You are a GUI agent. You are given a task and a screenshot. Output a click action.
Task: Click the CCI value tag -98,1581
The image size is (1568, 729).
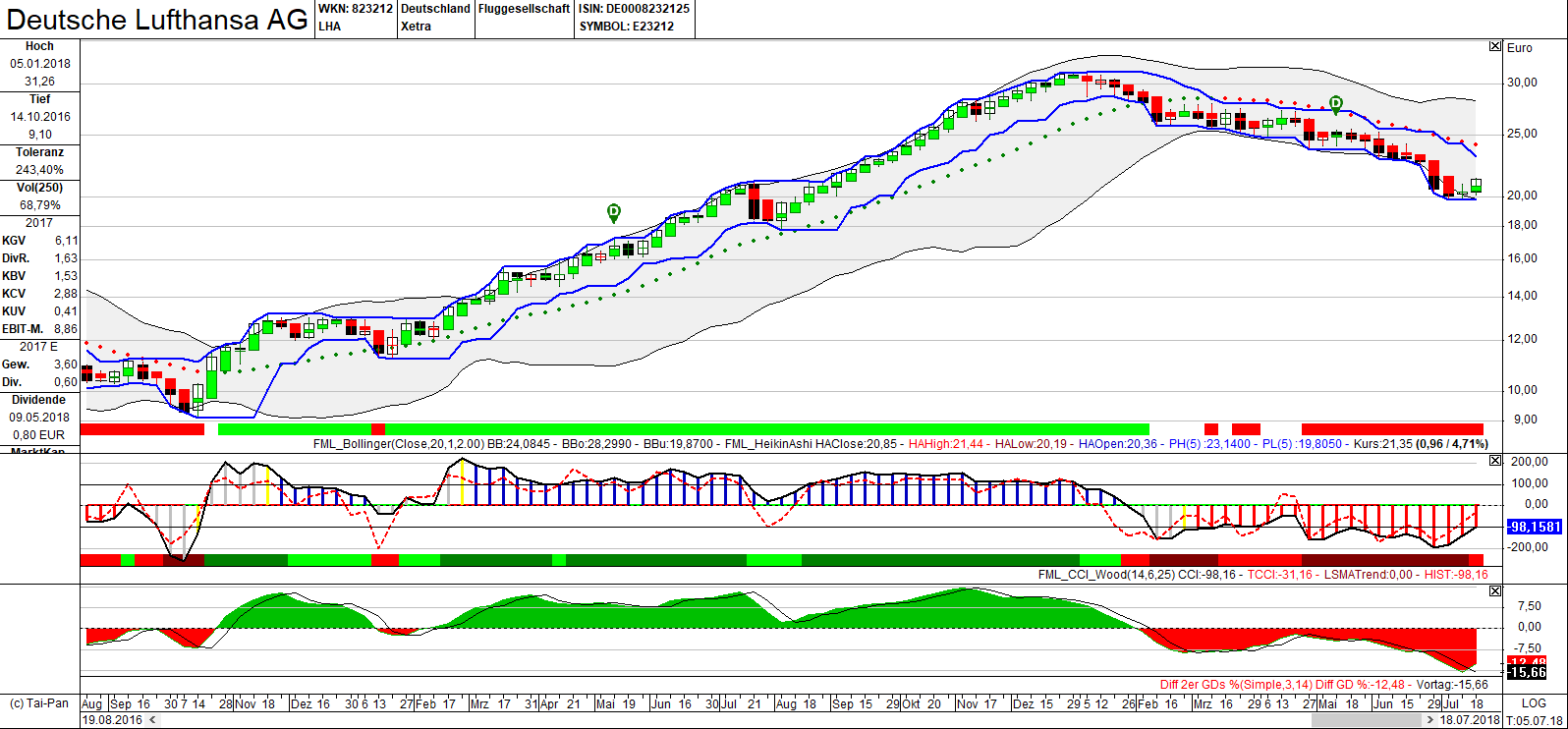tap(1534, 528)
